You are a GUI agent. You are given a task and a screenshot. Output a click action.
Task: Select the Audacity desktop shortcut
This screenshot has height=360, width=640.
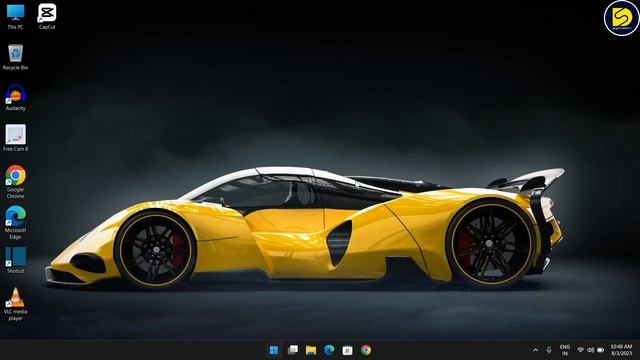[x=16, y=98]
